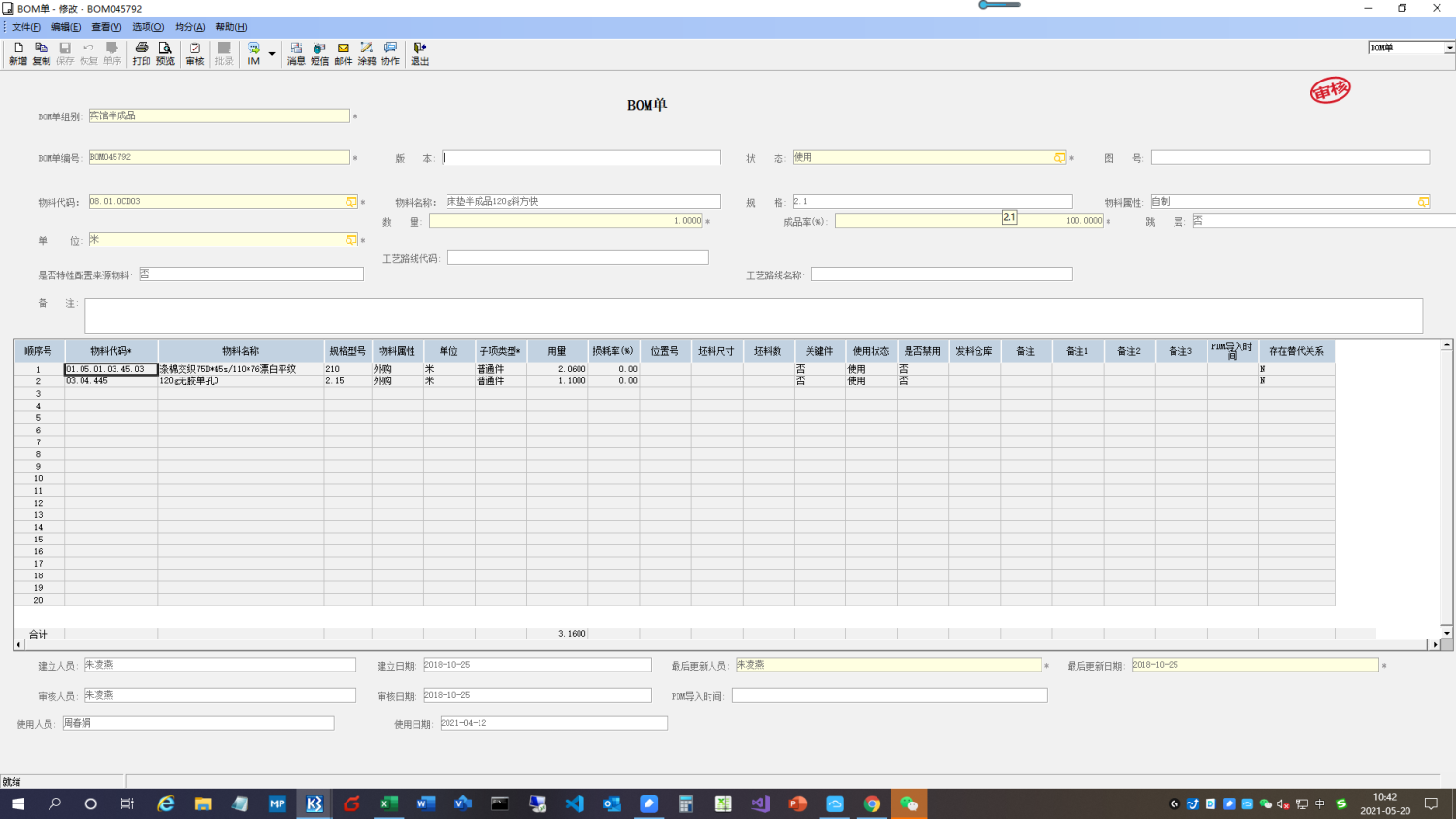The width and height of the screenshot is (1456, 819).
Task: Click the 短信 SMS icon
Action: pyautogui.click(x=319, y=53)
